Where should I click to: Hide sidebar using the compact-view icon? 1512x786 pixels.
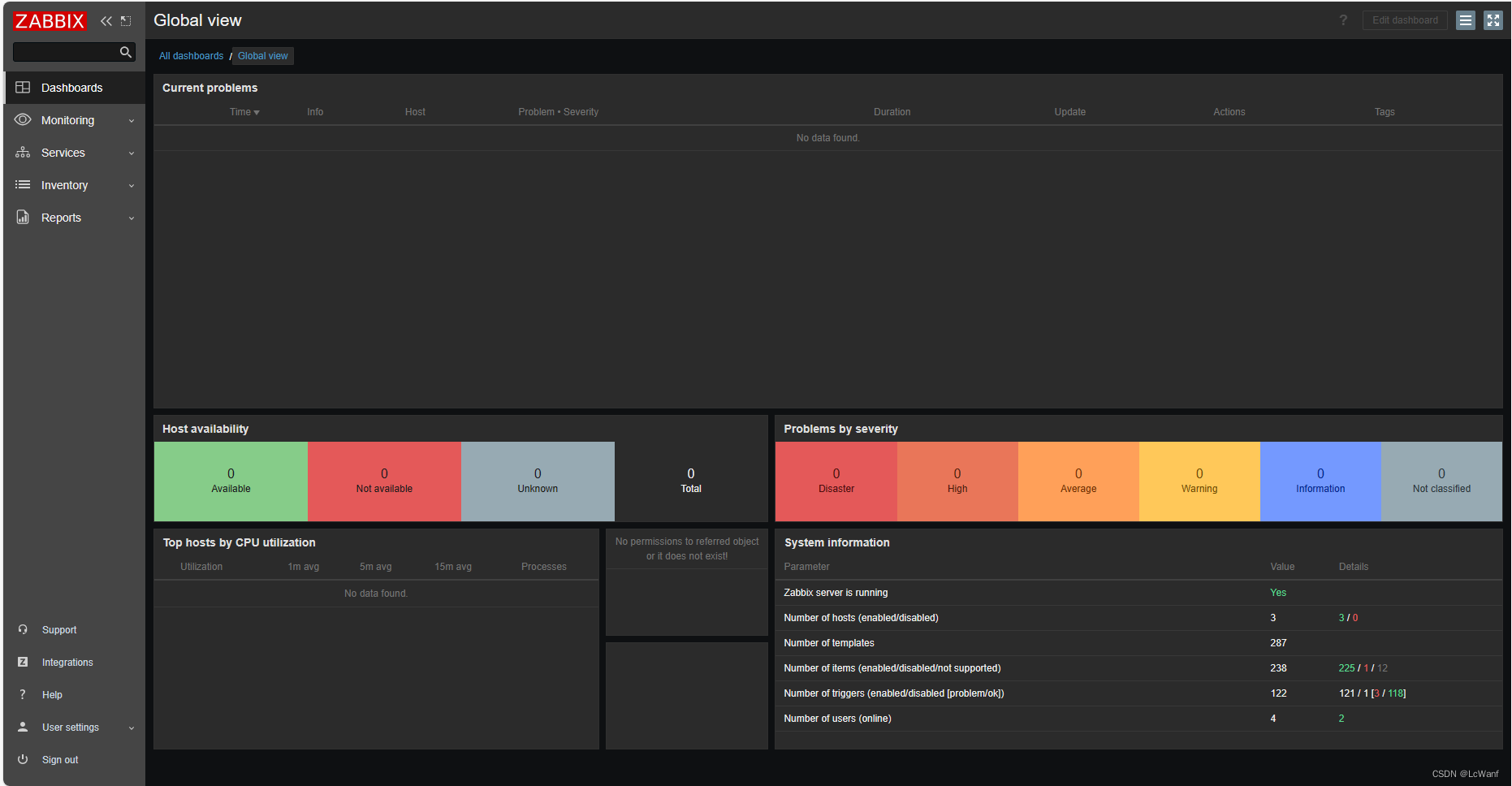point(126,21)
